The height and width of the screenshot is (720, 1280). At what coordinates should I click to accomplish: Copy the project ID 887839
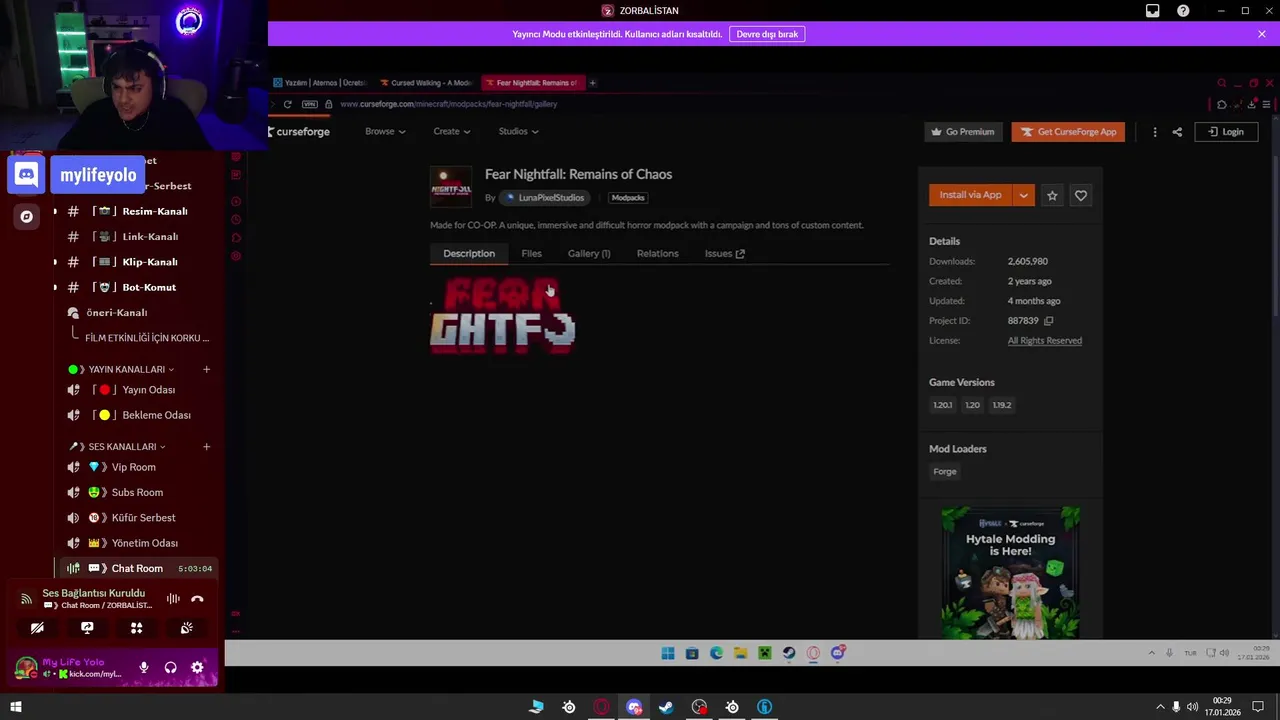coord(1048,321)
